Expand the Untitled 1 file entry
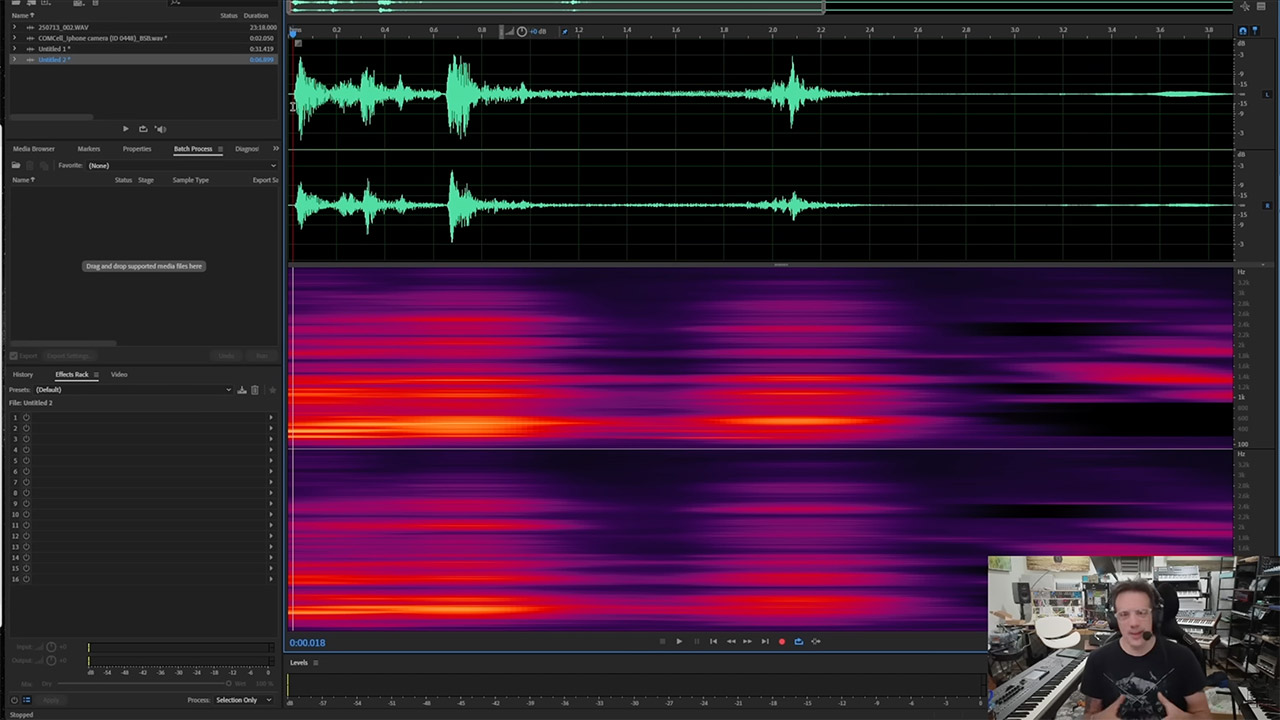Image resolution: width=1280 pixels, height=720 pixels. 14,49
